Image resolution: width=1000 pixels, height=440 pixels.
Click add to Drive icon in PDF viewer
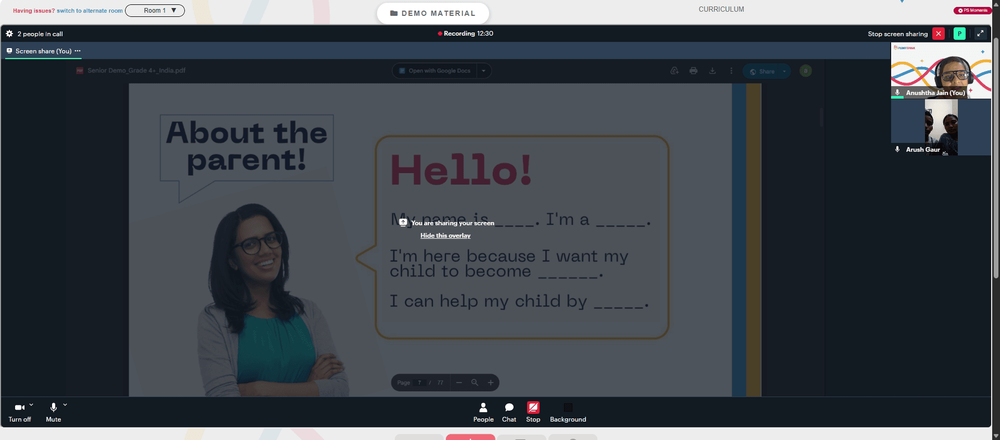(674, 71)
